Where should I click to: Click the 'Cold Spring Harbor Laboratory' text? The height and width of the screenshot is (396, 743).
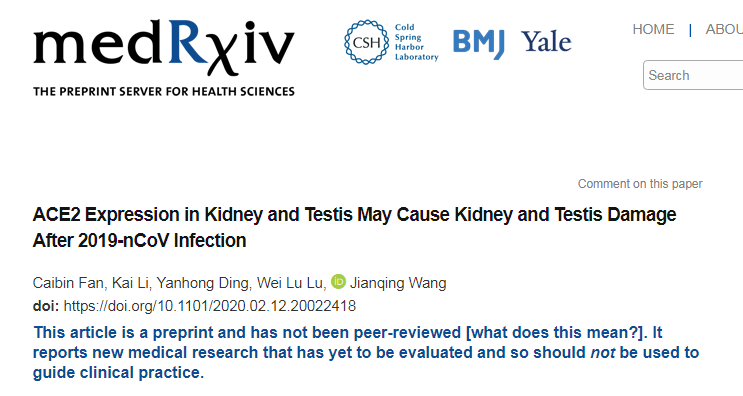[417, 42]
